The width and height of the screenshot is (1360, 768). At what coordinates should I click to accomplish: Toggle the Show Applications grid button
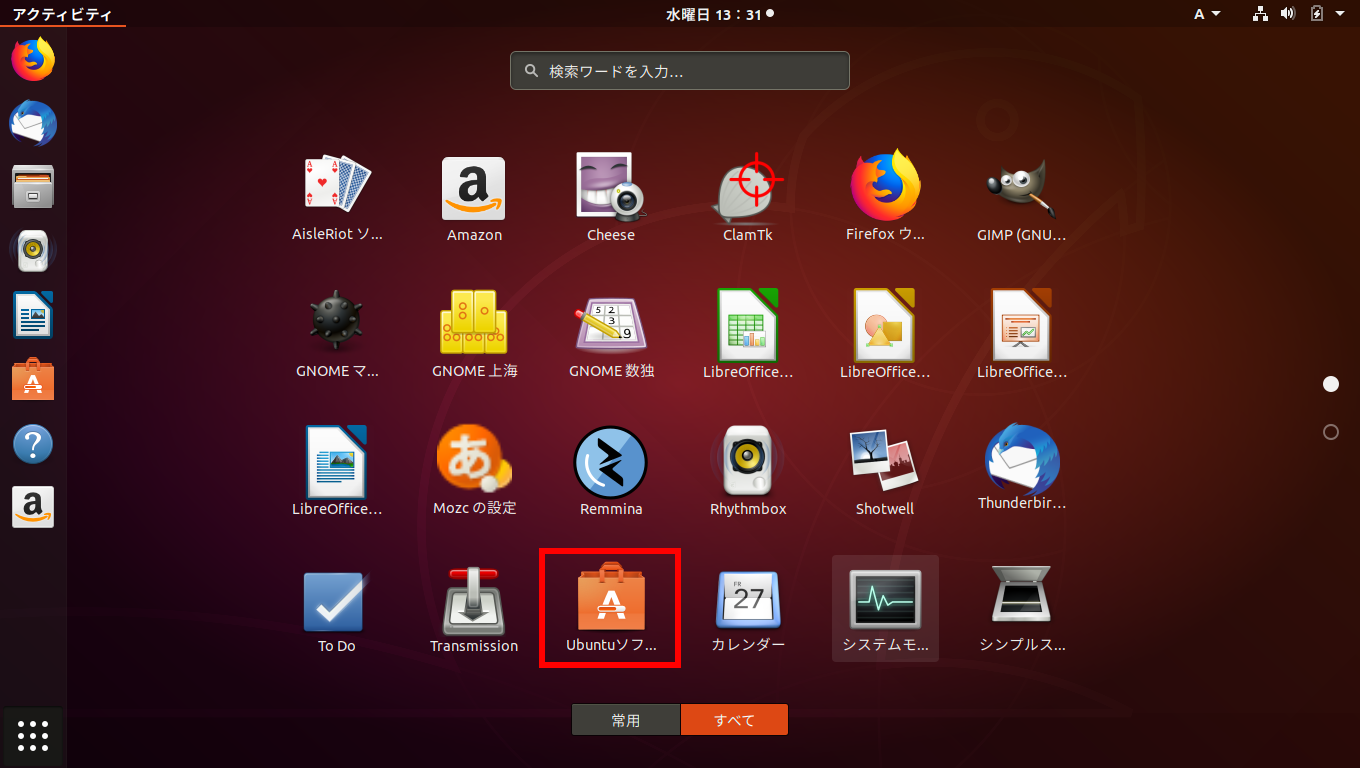(x=33, y=736)
